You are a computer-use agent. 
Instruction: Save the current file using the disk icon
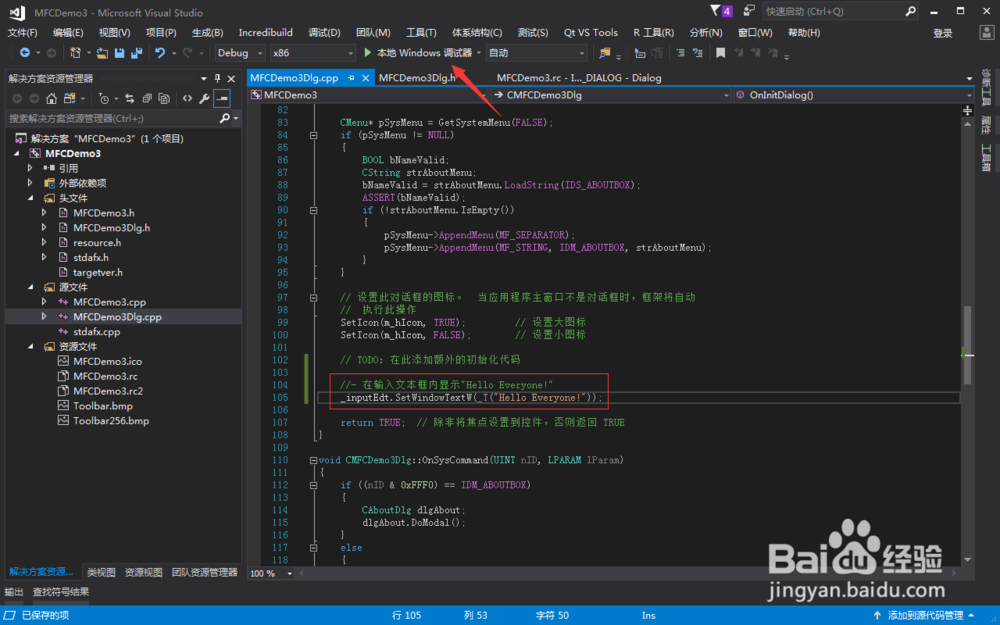coord(119,53)
